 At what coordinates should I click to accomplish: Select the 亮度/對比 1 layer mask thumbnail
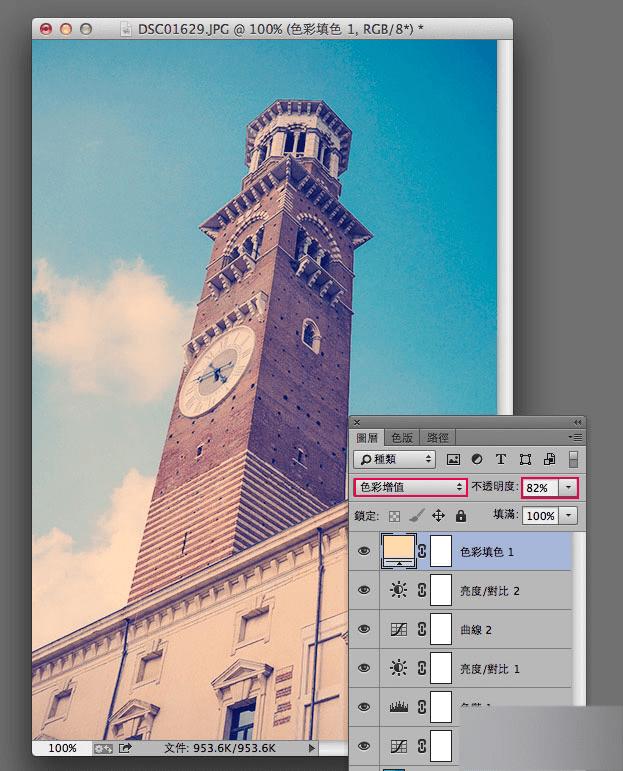[x=441, y=668]
